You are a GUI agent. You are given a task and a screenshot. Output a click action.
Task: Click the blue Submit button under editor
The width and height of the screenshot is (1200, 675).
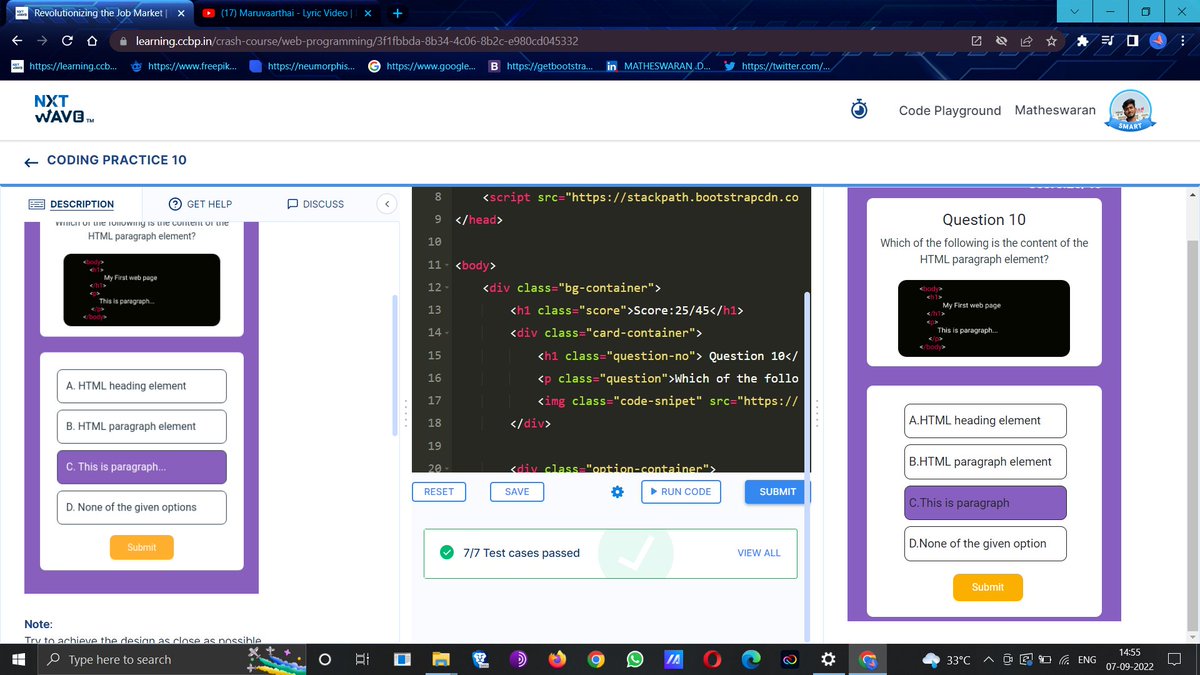click(777, 492)
